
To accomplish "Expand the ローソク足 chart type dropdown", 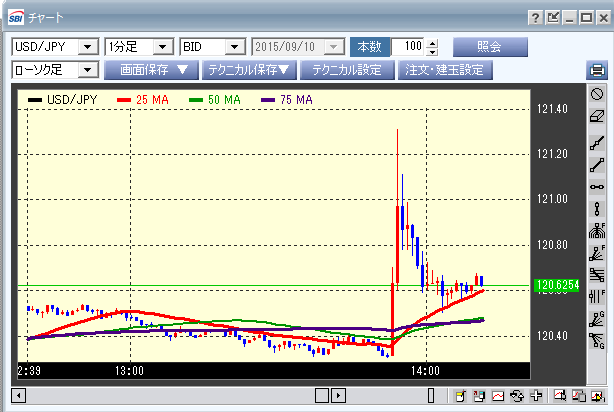I will pyautogui.click(x=87, y=70).
